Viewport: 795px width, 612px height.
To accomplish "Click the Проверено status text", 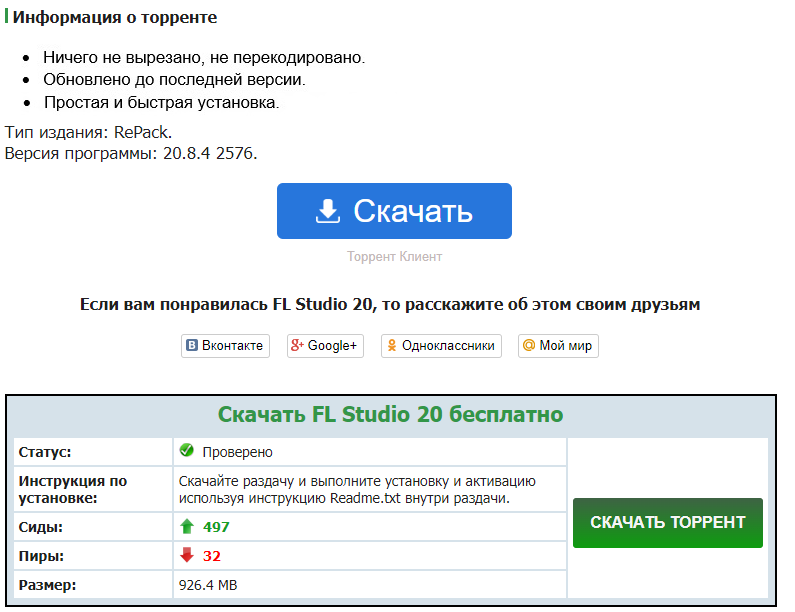I will (x=237, y=452).
